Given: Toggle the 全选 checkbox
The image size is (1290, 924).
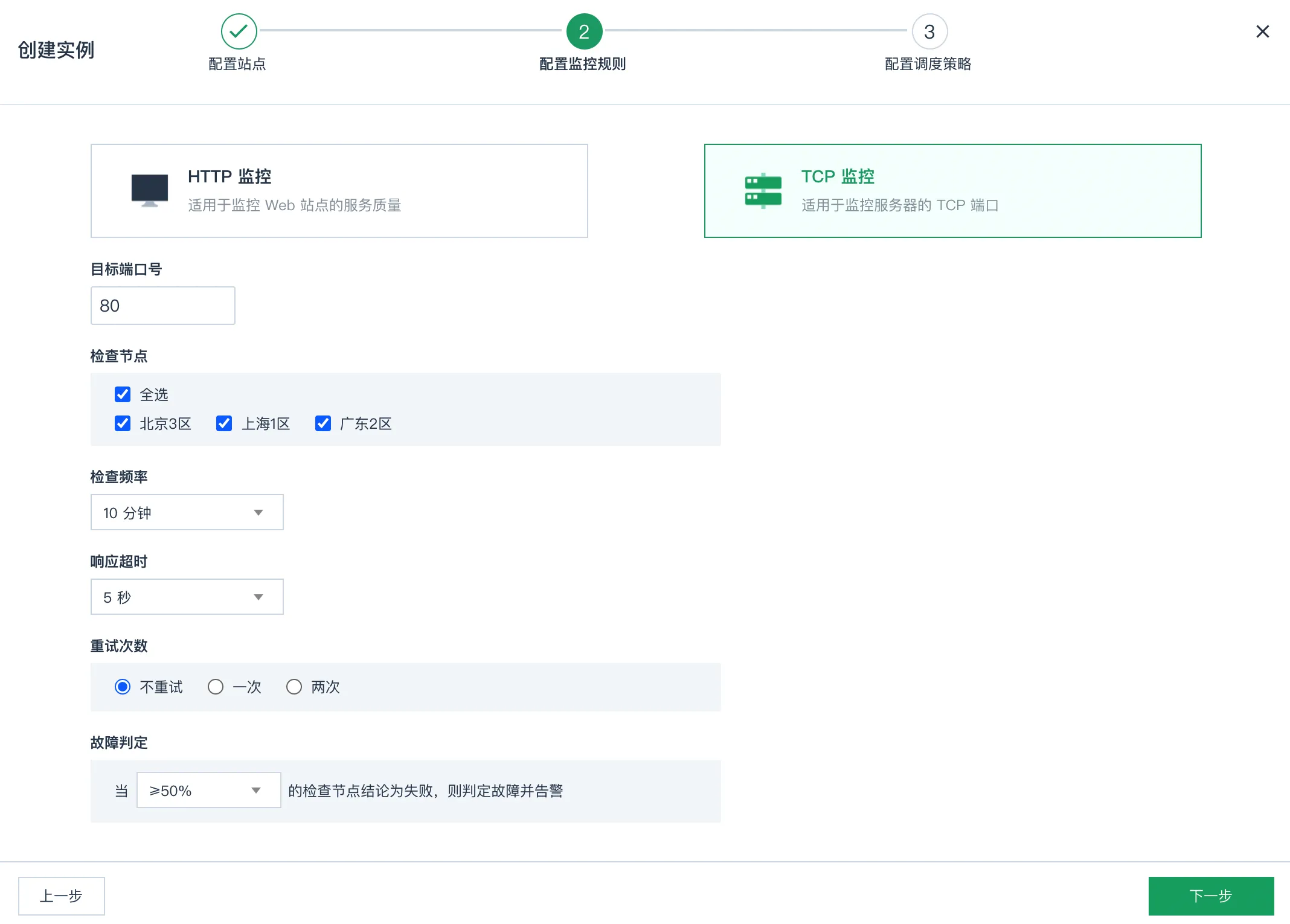Looking at the screenshot, I should 123,394.
